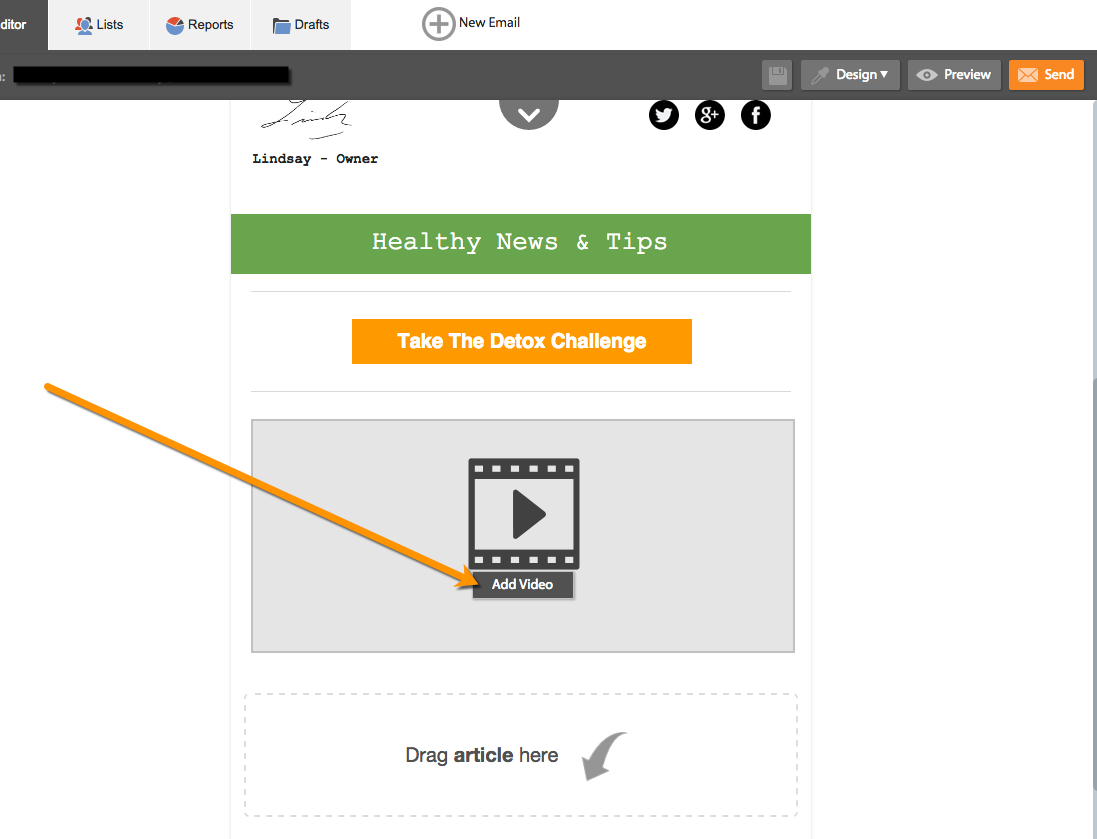The height and width of the screenshot is (839, 1097).
Task: Click the Twitter social icon
Action: pyautogui.click(x=664, y=115)
